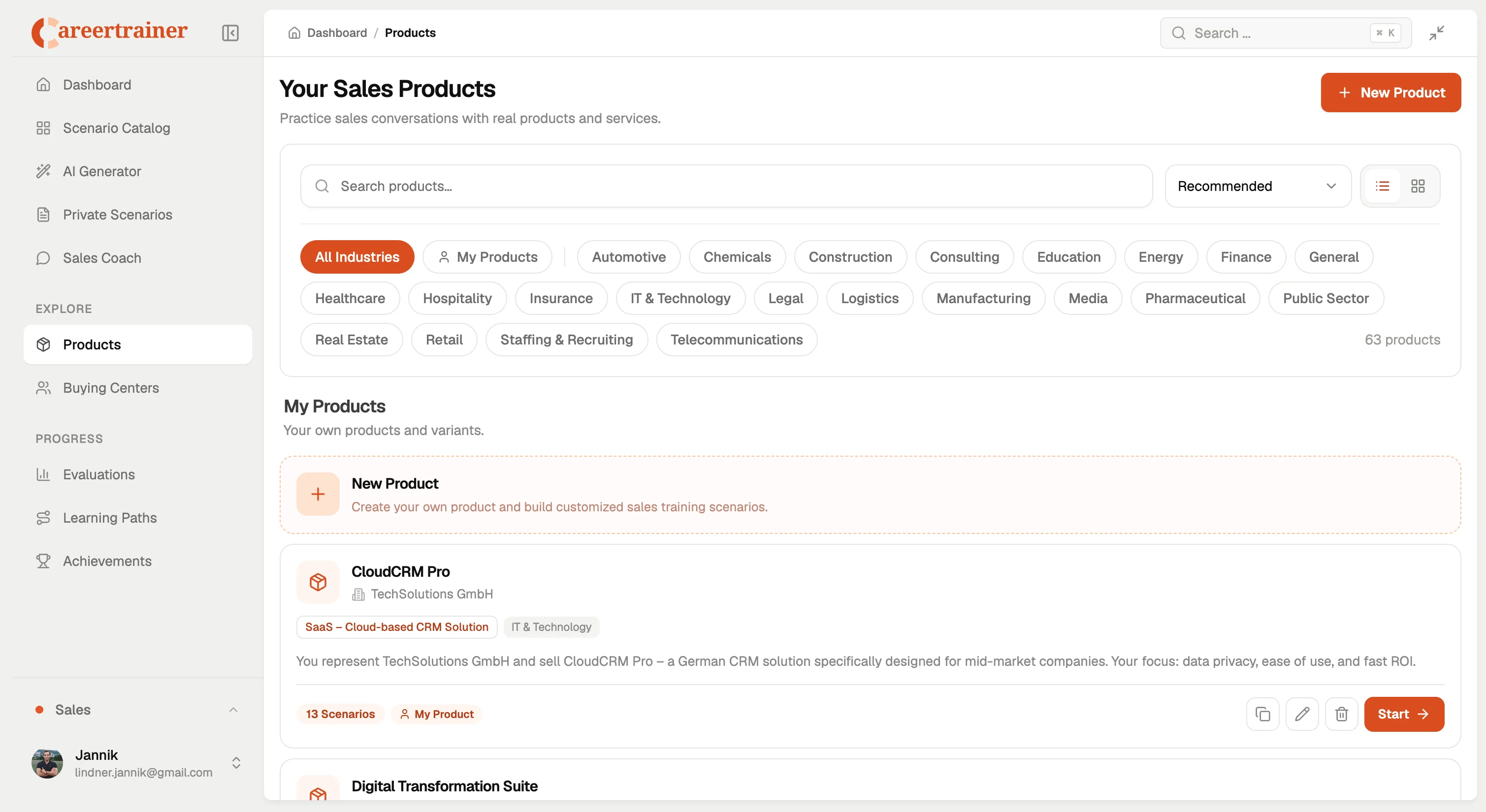The image size is (1486, 812).
Task: Click the 63 products count
Action: pyautogui.click(x=1402, y=340)
